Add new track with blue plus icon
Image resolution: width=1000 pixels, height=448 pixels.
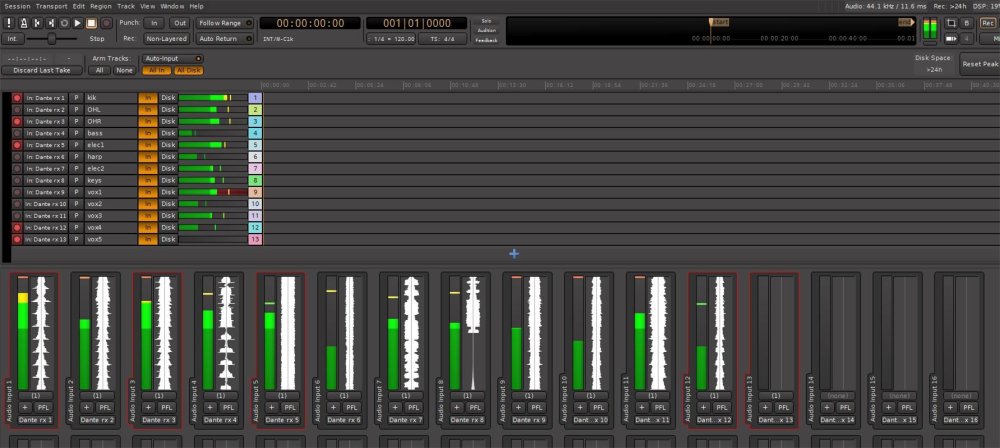coord(514,253)
